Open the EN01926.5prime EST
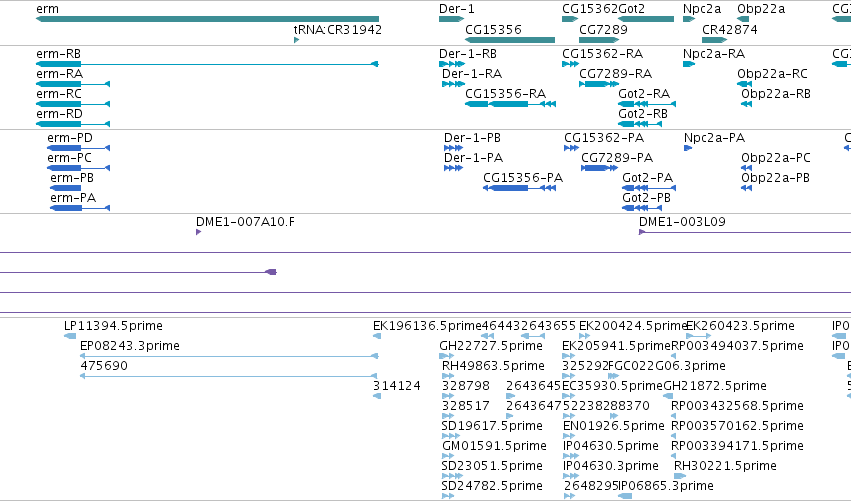851x501 pixels. 569,436
